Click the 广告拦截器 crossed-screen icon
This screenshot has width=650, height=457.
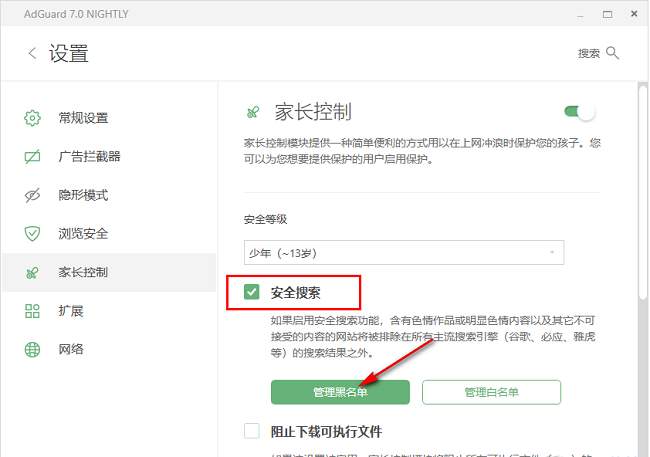click(x=32, y=157)
